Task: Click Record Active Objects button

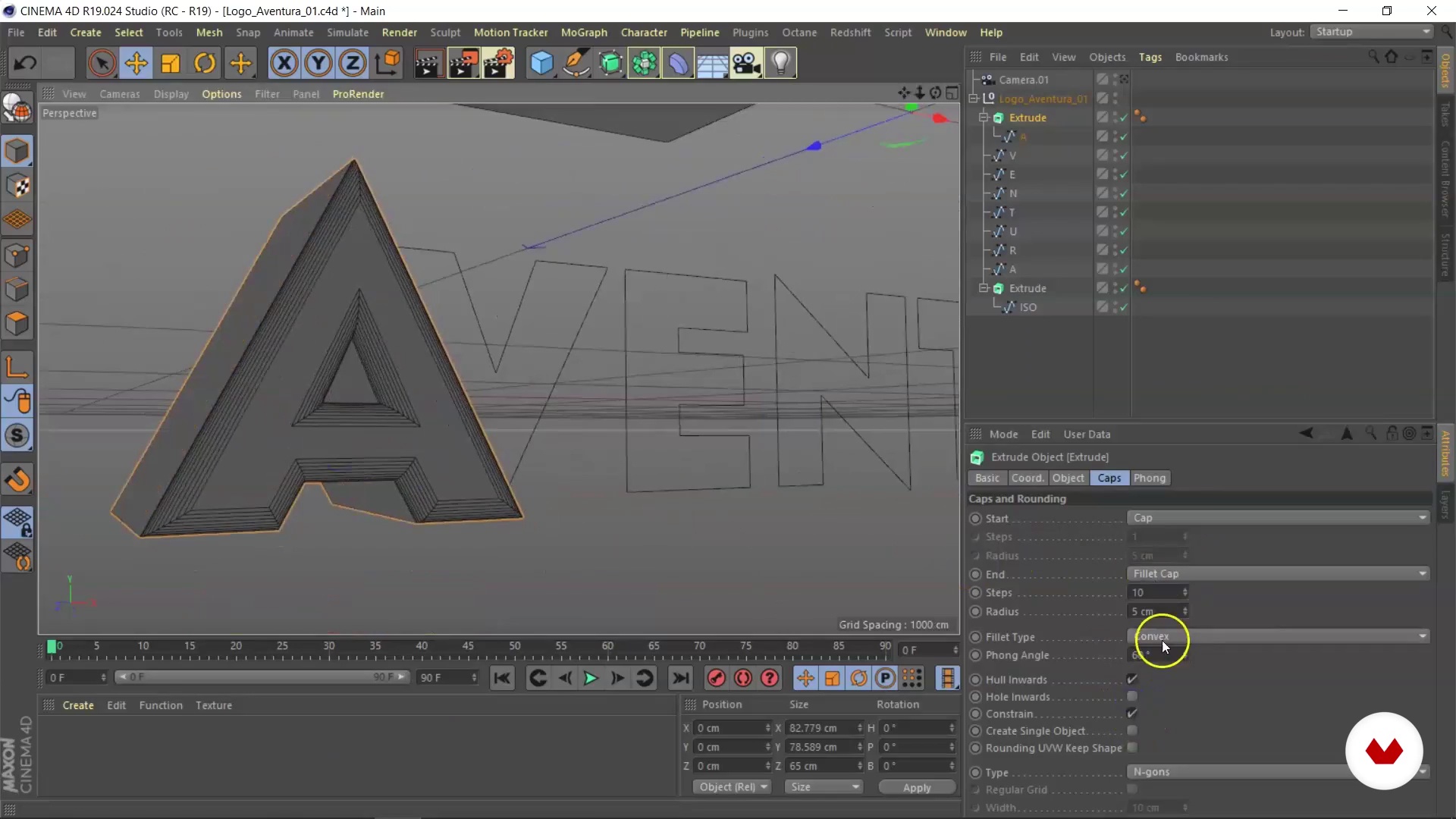Action: (x=717, y=678)
